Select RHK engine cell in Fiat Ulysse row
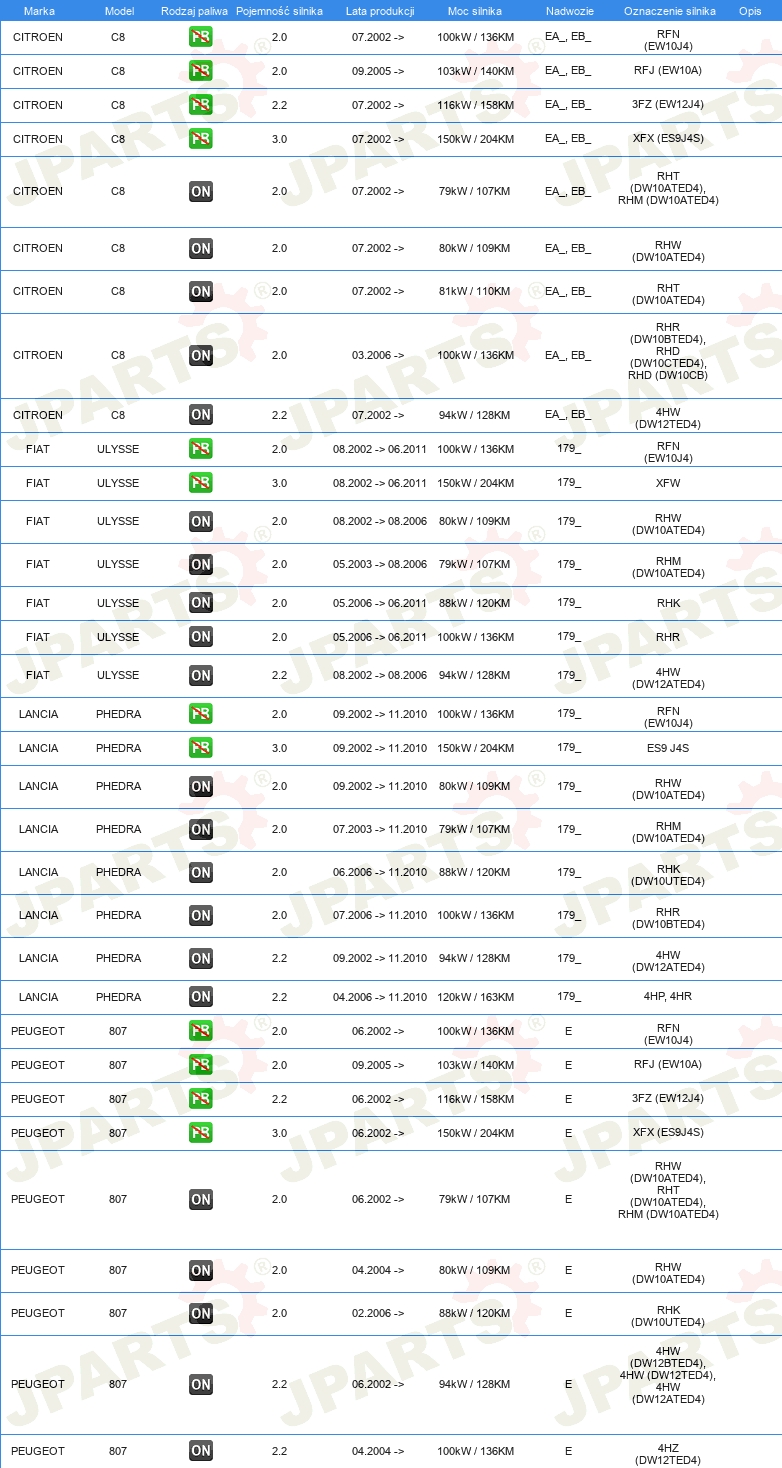782x1468 pixels. [668, 603]
